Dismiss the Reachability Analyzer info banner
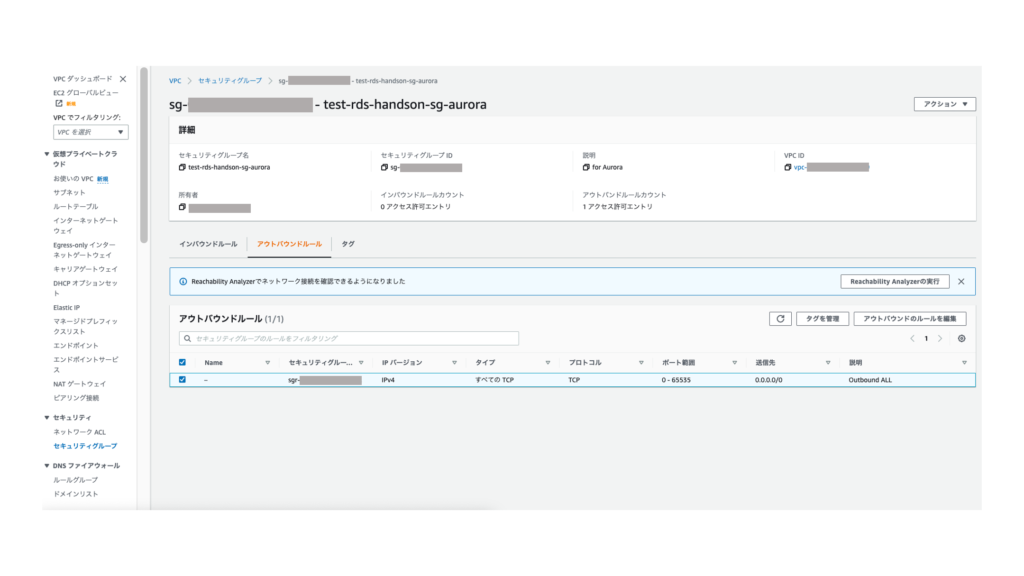 (961, 282)
